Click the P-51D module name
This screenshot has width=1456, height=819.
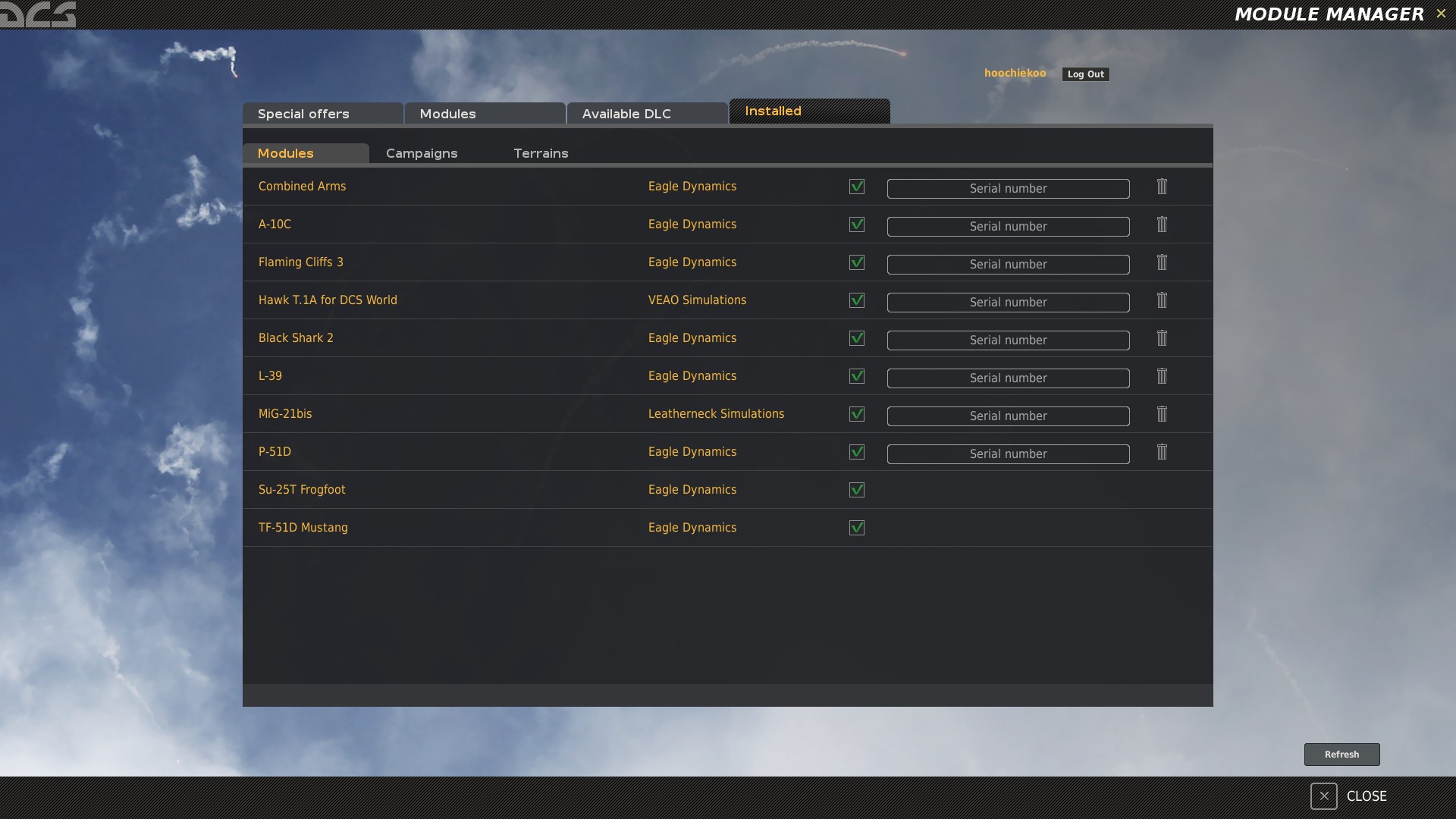275,452
